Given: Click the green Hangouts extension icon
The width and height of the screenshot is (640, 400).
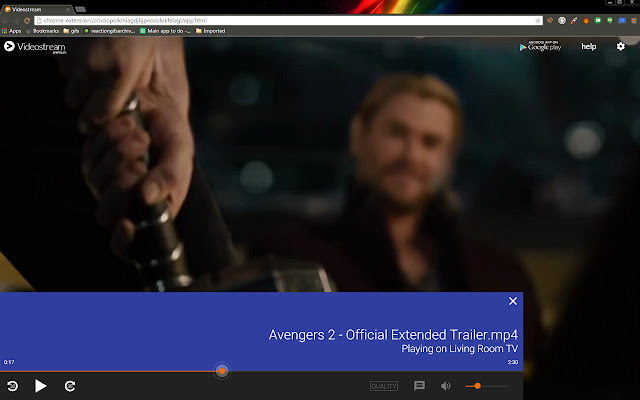Looking at the screenshot, I should tap(610, 20).
